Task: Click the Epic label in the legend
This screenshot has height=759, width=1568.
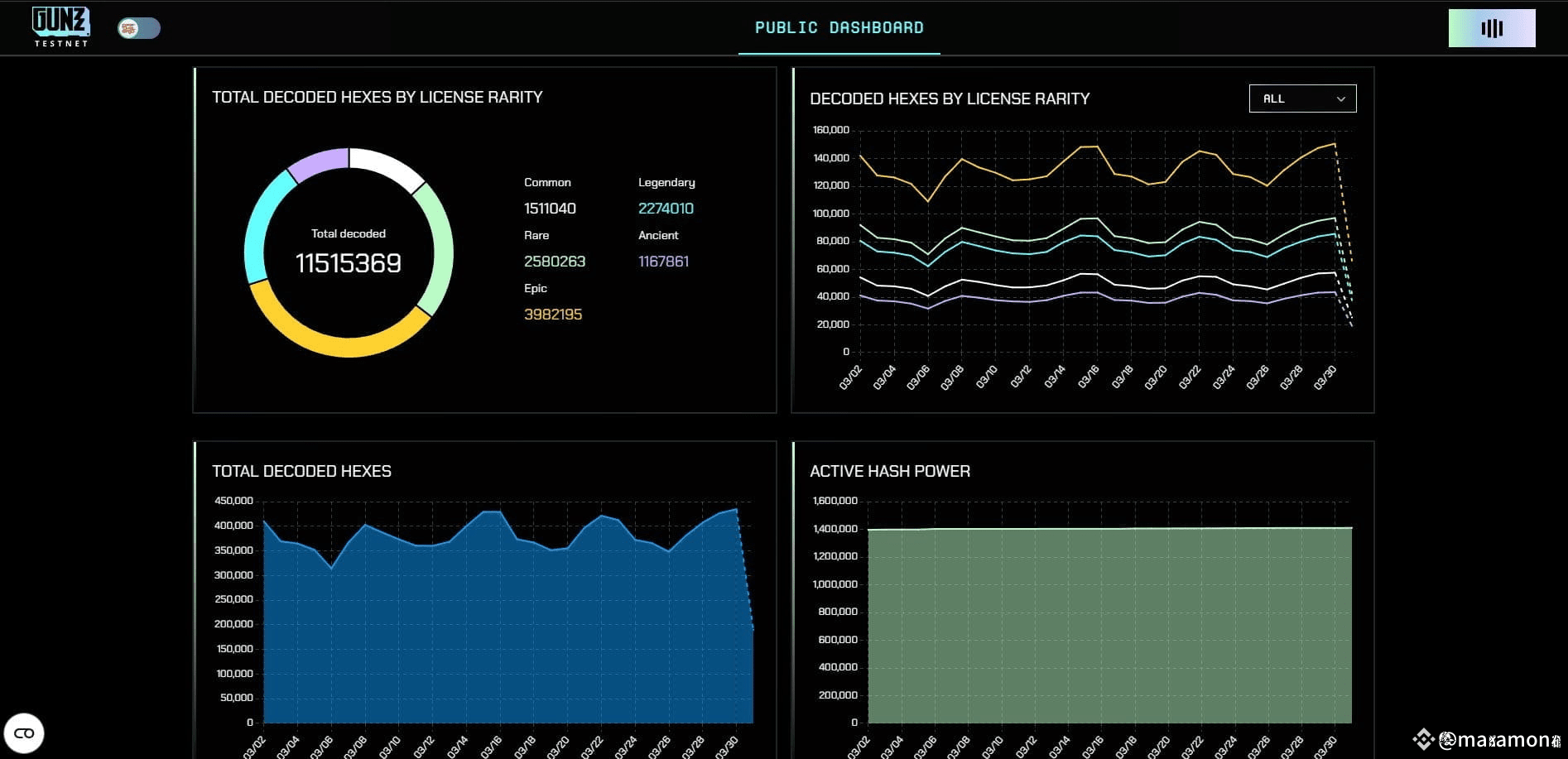Action: coord(536,288)
